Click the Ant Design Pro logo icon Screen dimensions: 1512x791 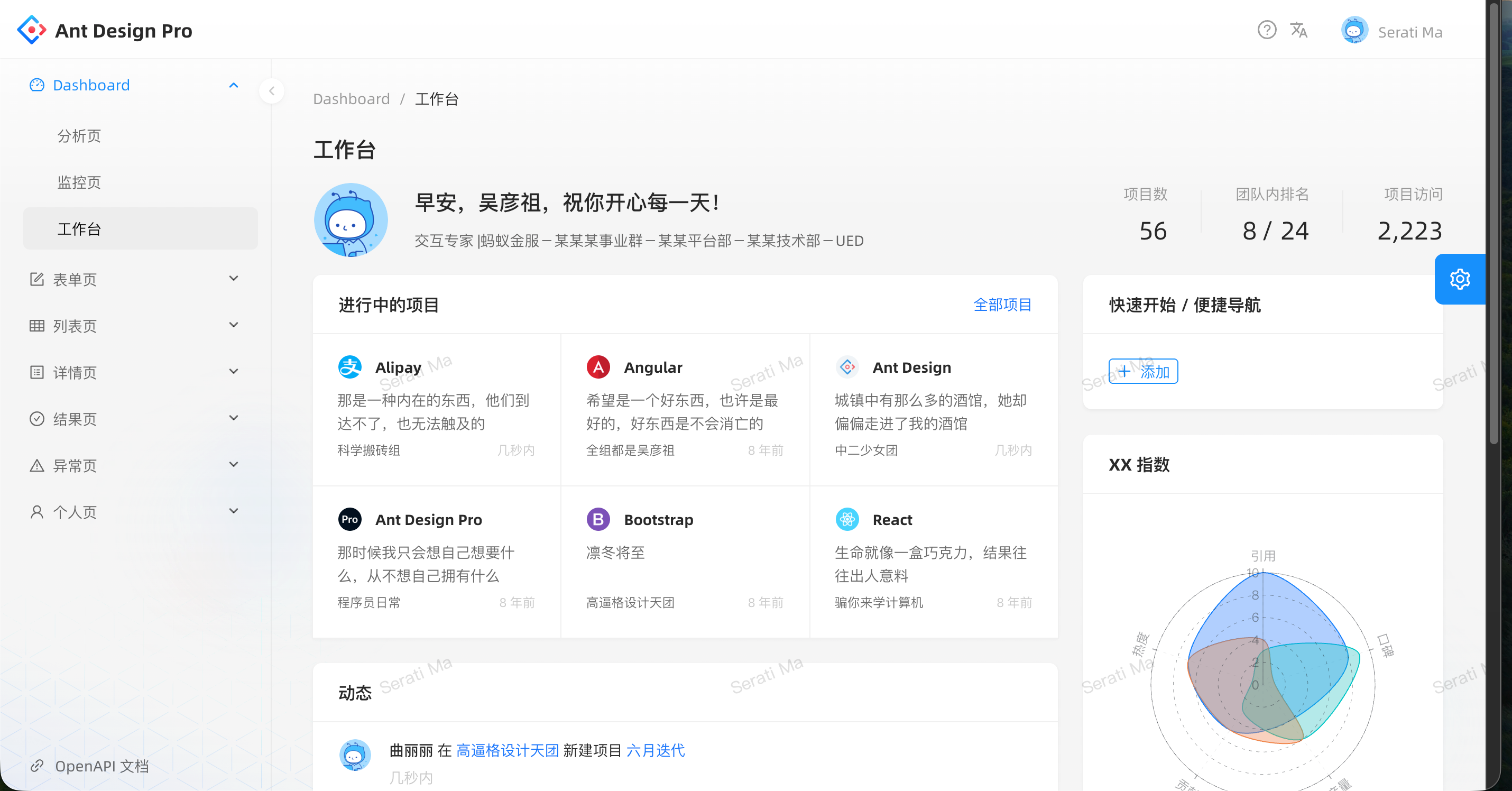(32, 30)
